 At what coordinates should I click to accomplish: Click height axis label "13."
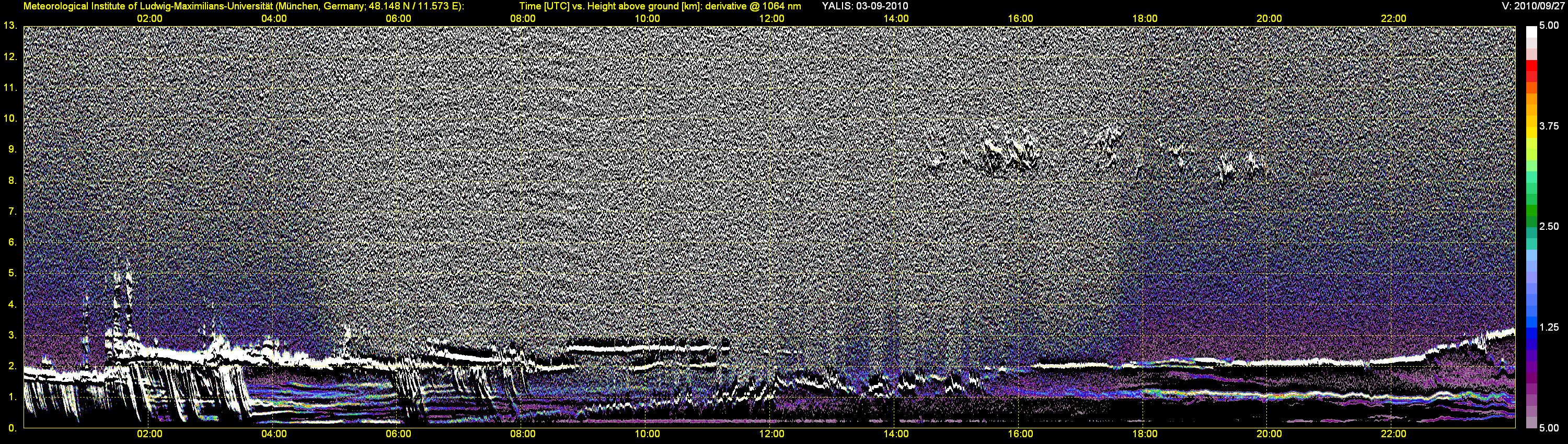pyautogui.click(x=10, y=26)
